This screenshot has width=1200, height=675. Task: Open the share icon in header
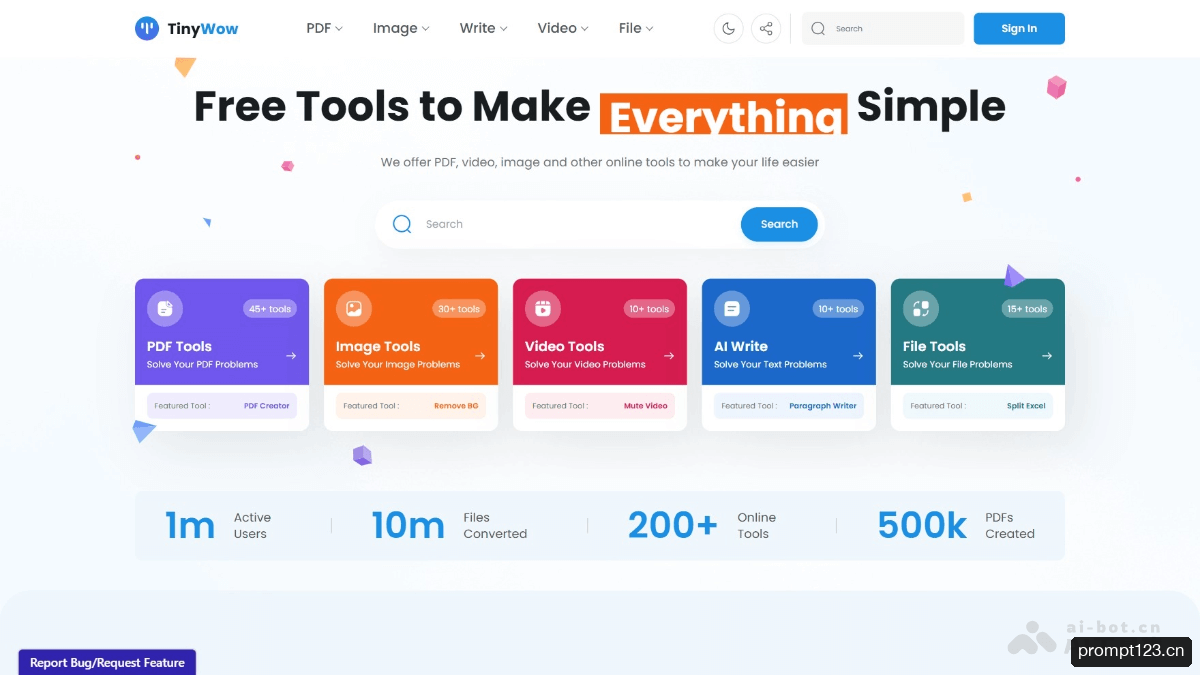pos(766,28)
